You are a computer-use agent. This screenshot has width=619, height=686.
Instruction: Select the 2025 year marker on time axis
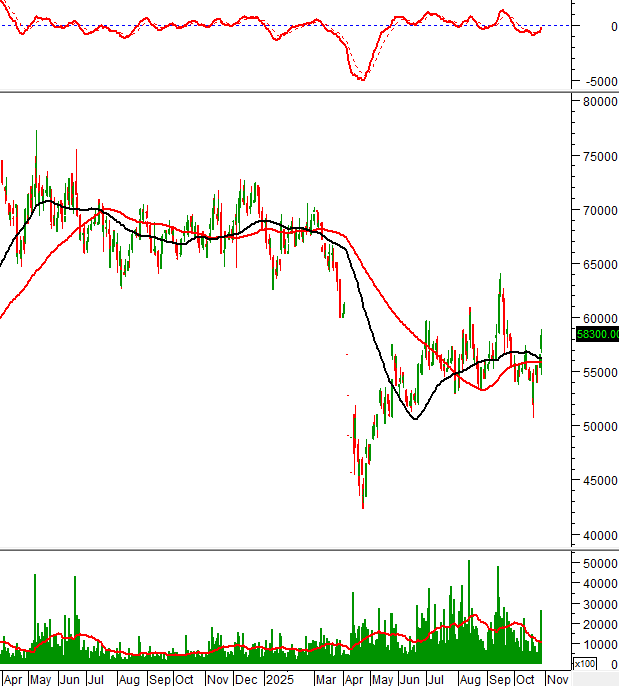click(x=278, y=679)
